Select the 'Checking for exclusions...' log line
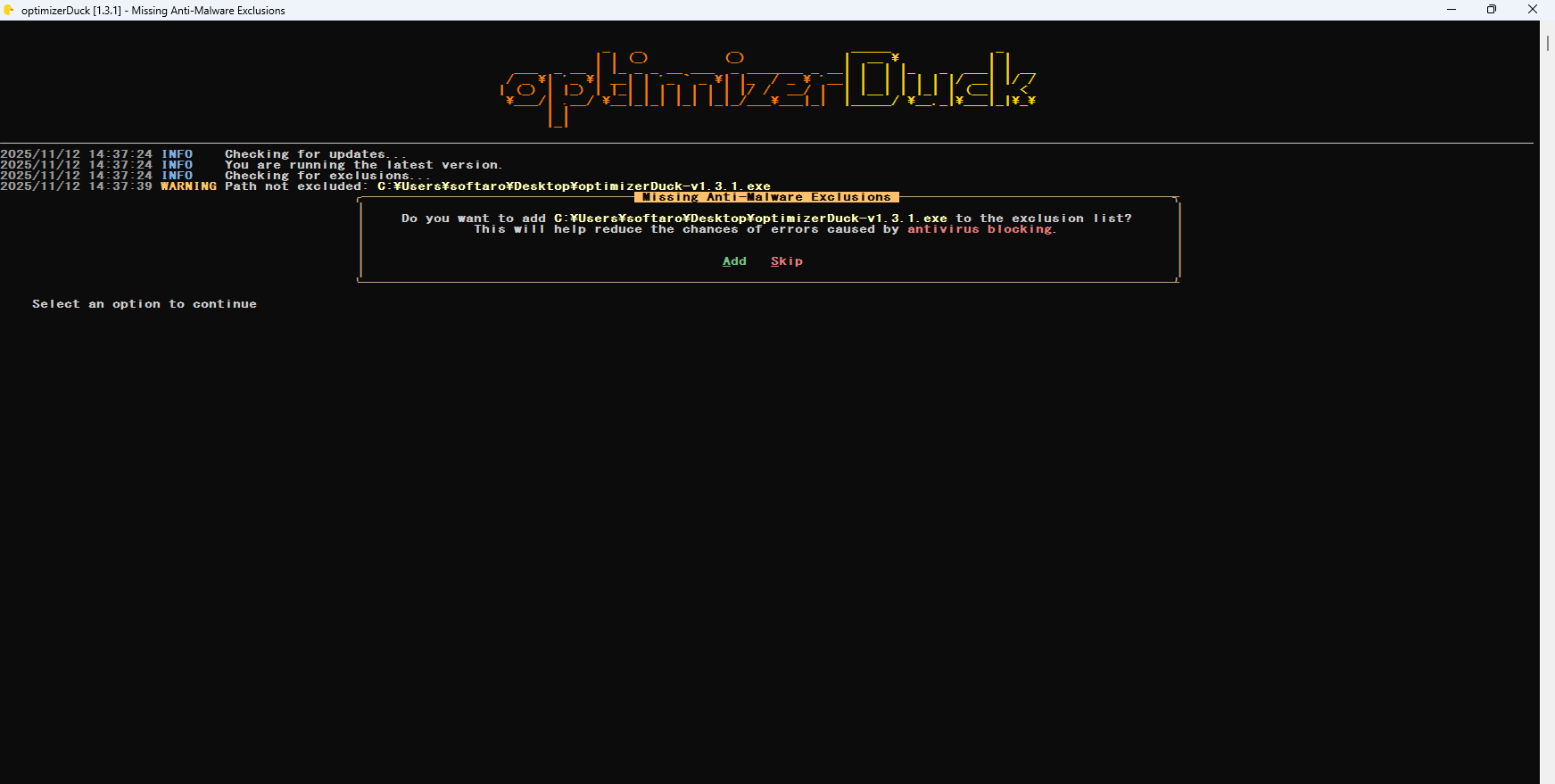The width and height of the screenshot is (1555, 784). 327,176
